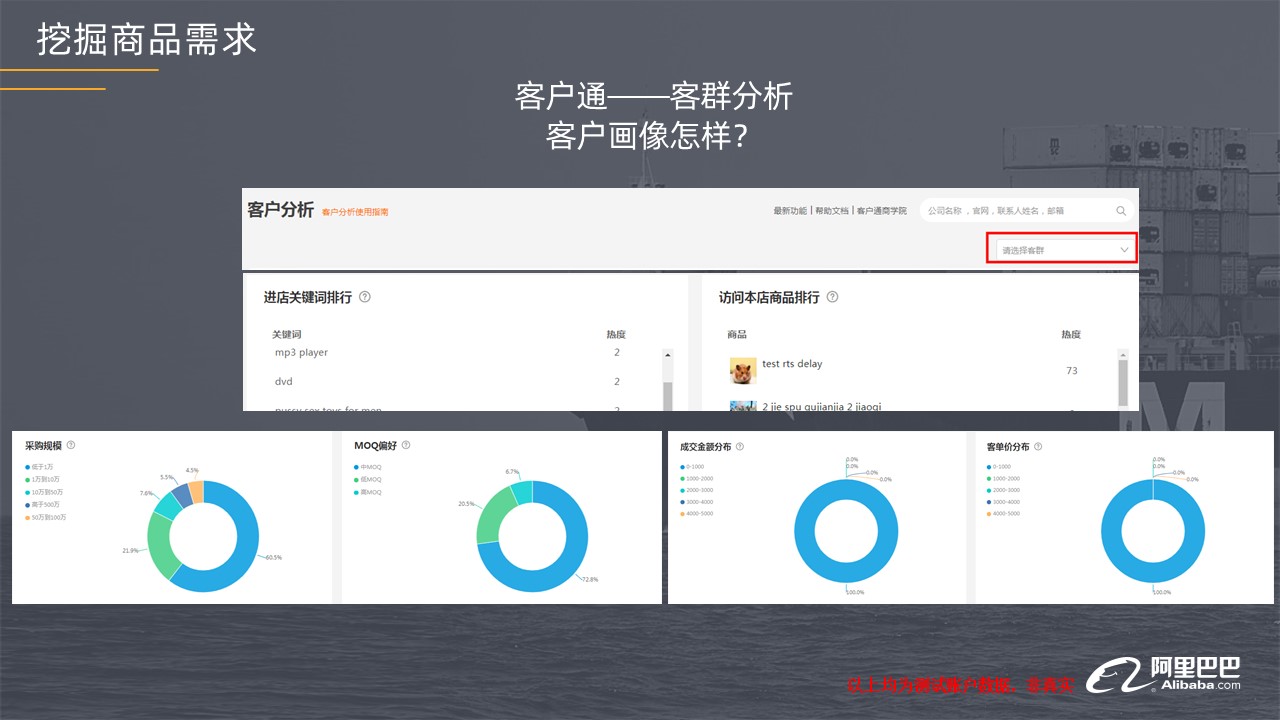The image size is (1280, 720).
Task: Toggle 50万到100万 legend entry
Action: [47, 517]
